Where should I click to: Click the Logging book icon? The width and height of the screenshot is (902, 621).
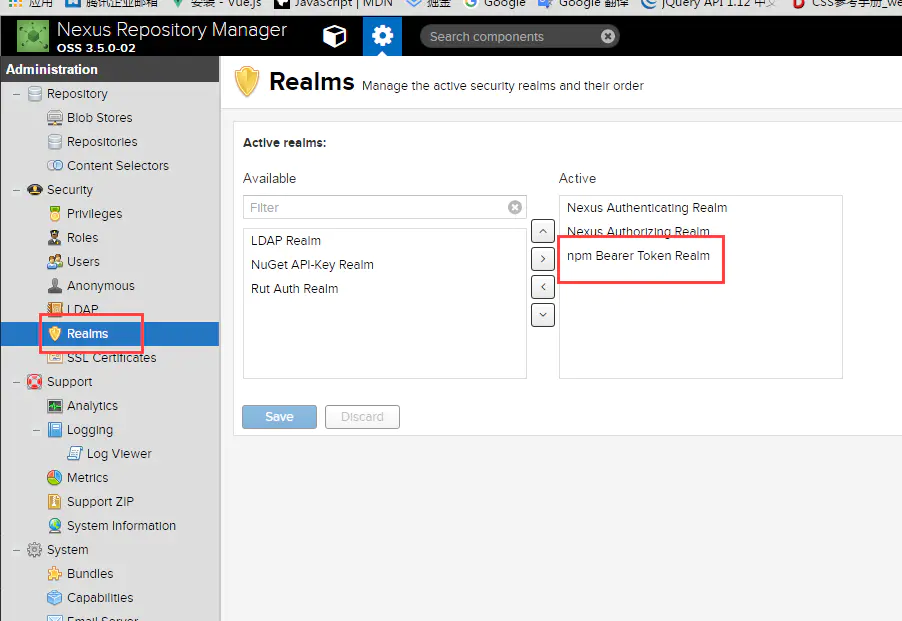click(55, 430)
